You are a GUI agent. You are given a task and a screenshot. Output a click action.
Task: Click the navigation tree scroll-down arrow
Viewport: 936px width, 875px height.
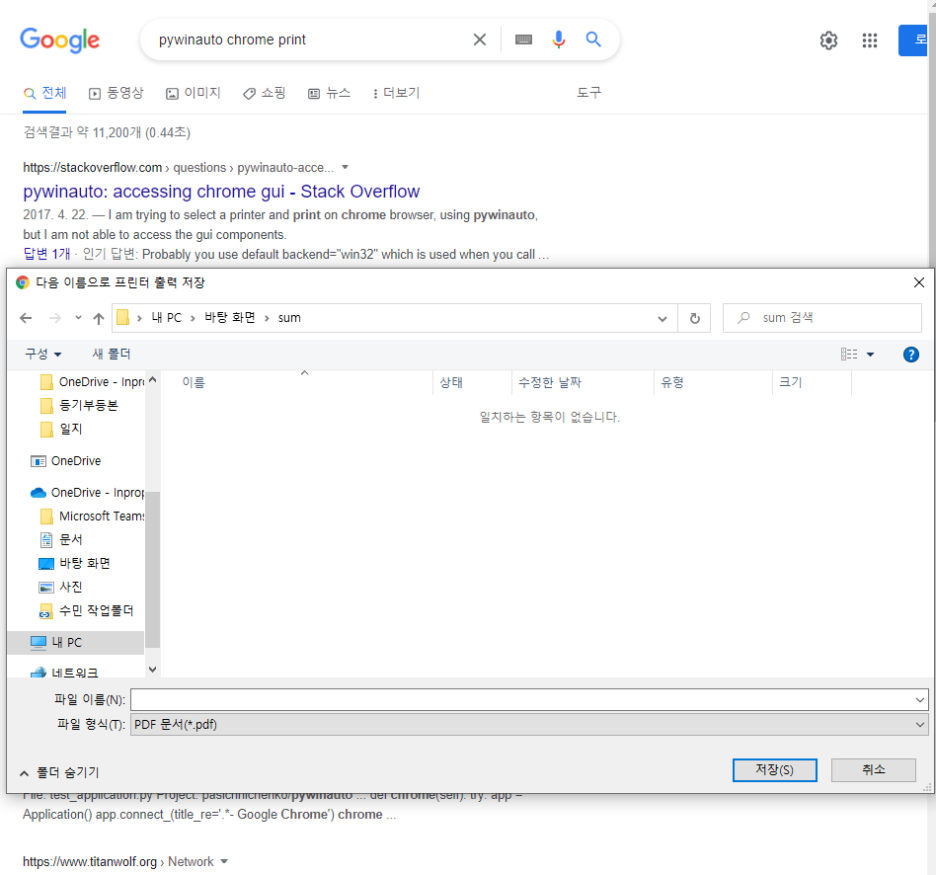click(x=153, y=670)
